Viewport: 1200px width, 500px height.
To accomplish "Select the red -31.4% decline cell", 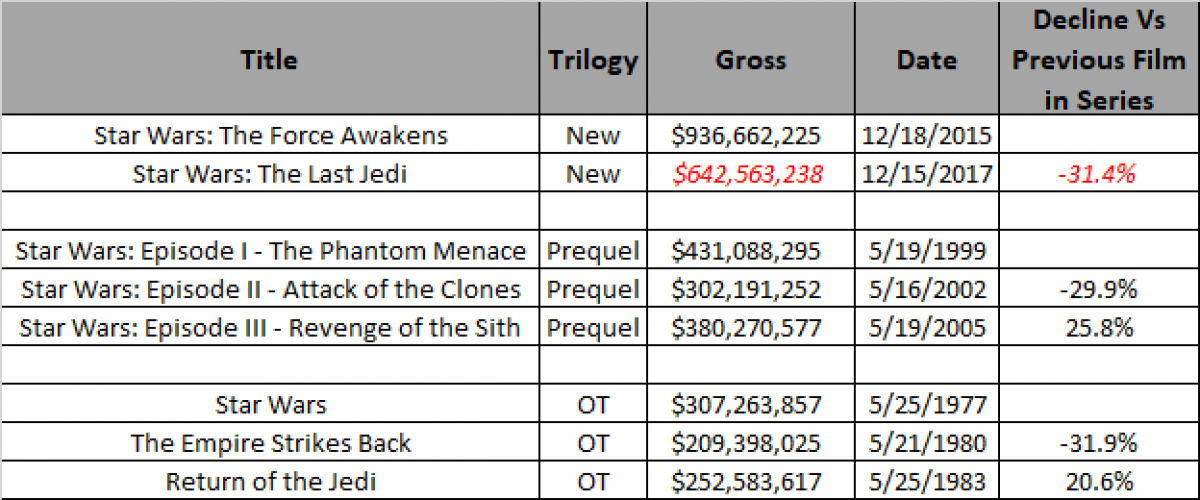I will pyautogui.click(x=1098, y=174).
